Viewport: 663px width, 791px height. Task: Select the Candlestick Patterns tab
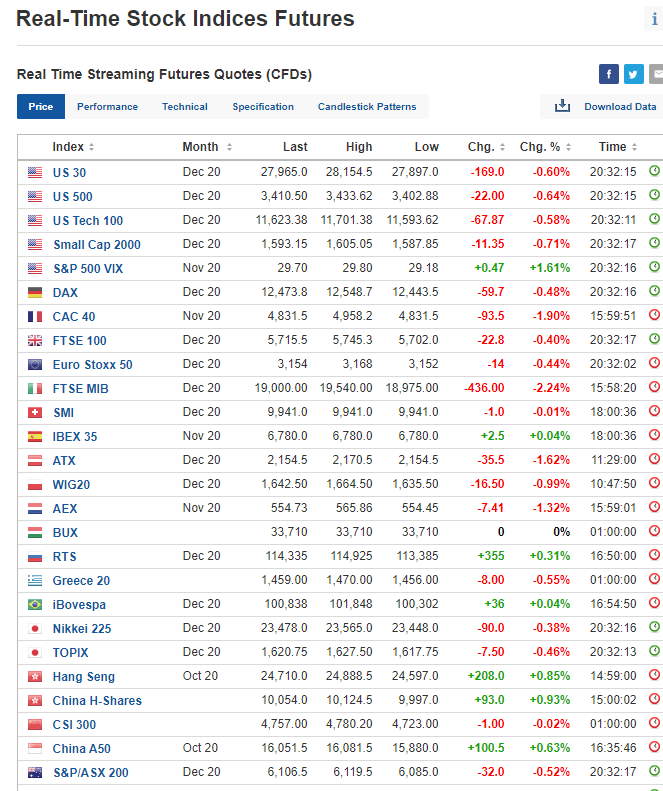pyautogui.click(x=367, y=107)
